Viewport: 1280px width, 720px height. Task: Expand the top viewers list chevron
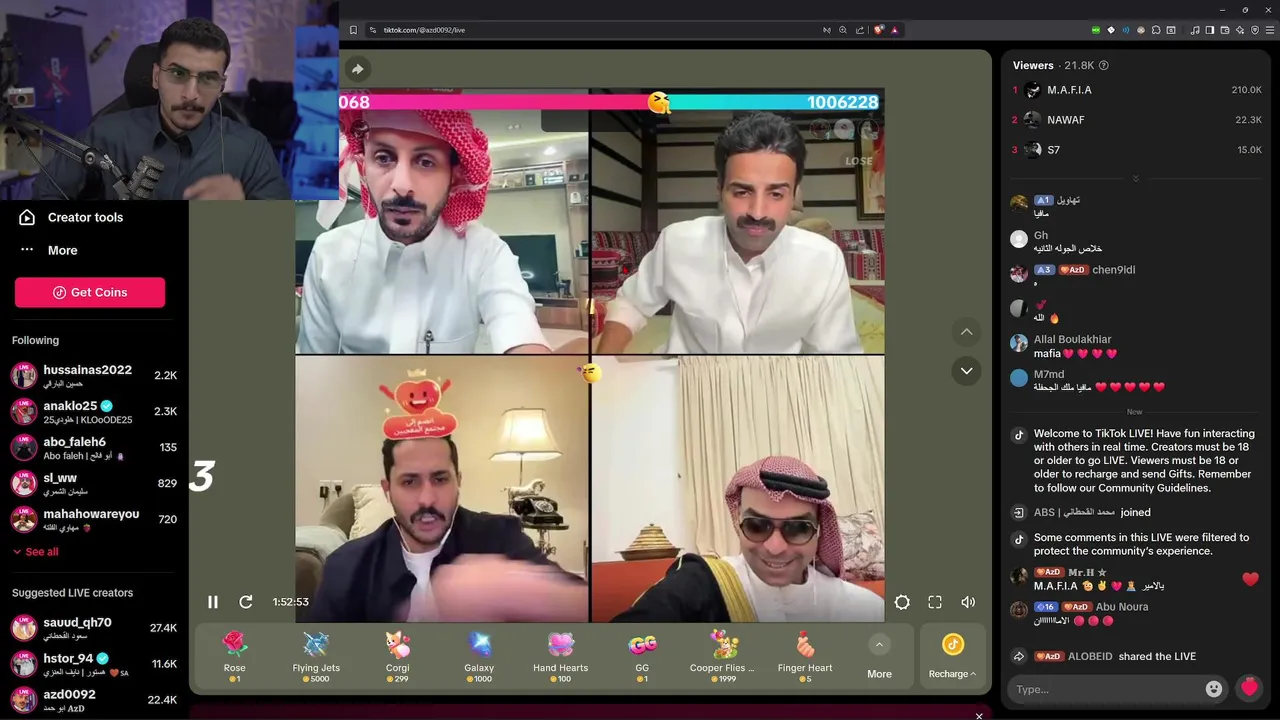[1135, 179]
